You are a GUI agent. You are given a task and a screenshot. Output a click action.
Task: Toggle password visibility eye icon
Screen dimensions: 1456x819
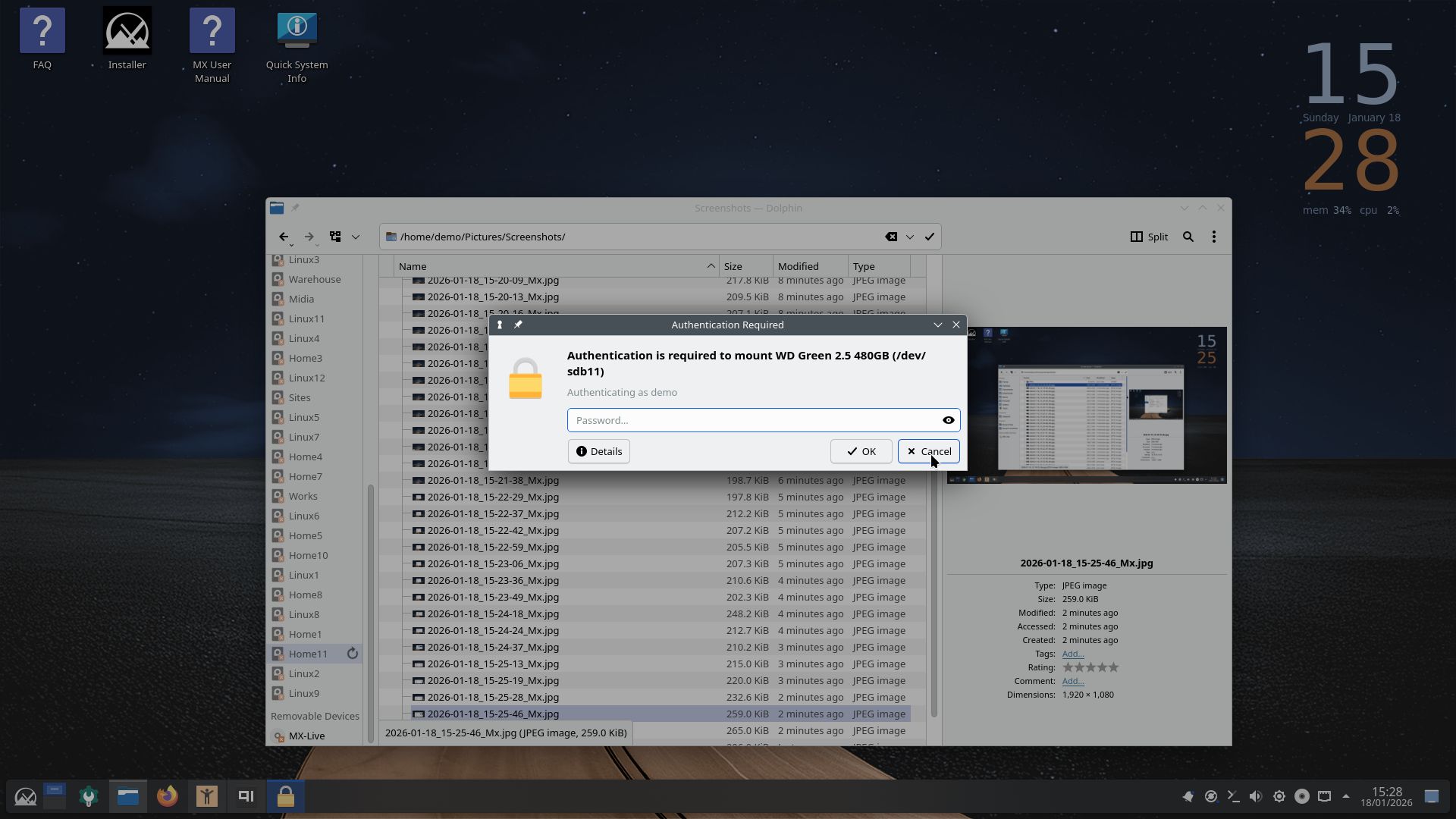click(948, 420)
